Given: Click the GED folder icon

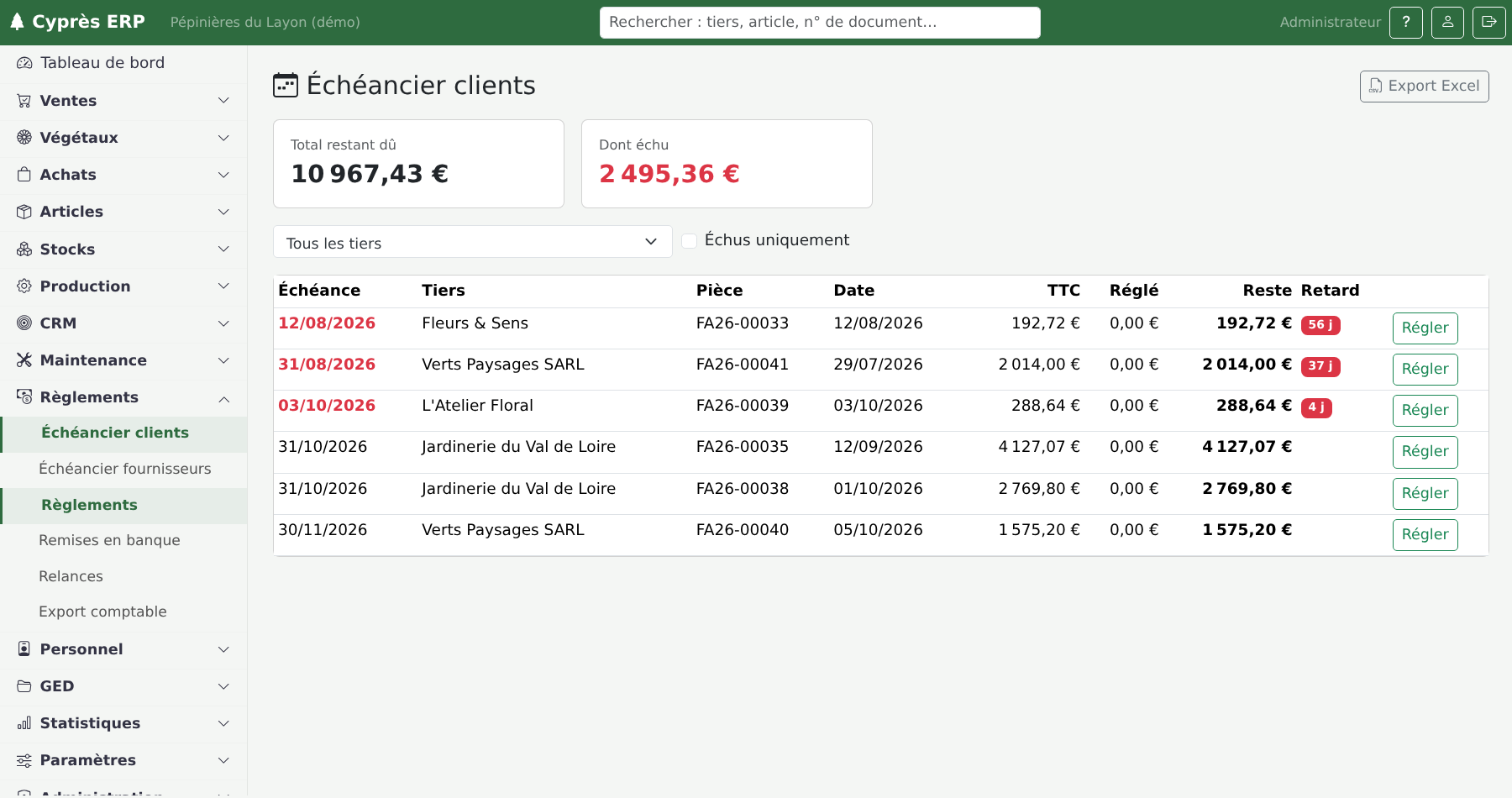Looking at the screenshot, I should pos(24,686).
